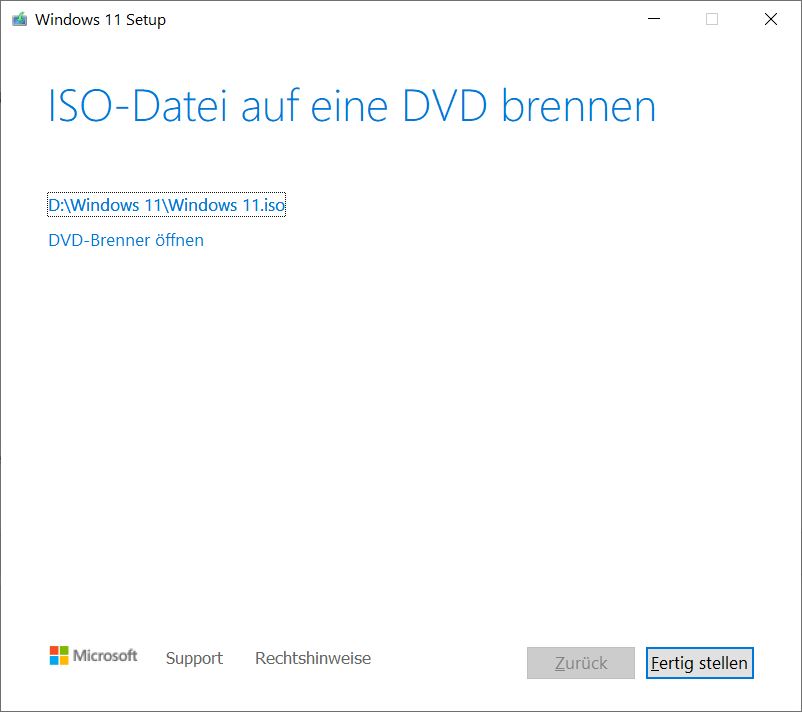
Task: Click the Windows 11 Setup title text
Action: pyautogui.click(x=100, y=19)
